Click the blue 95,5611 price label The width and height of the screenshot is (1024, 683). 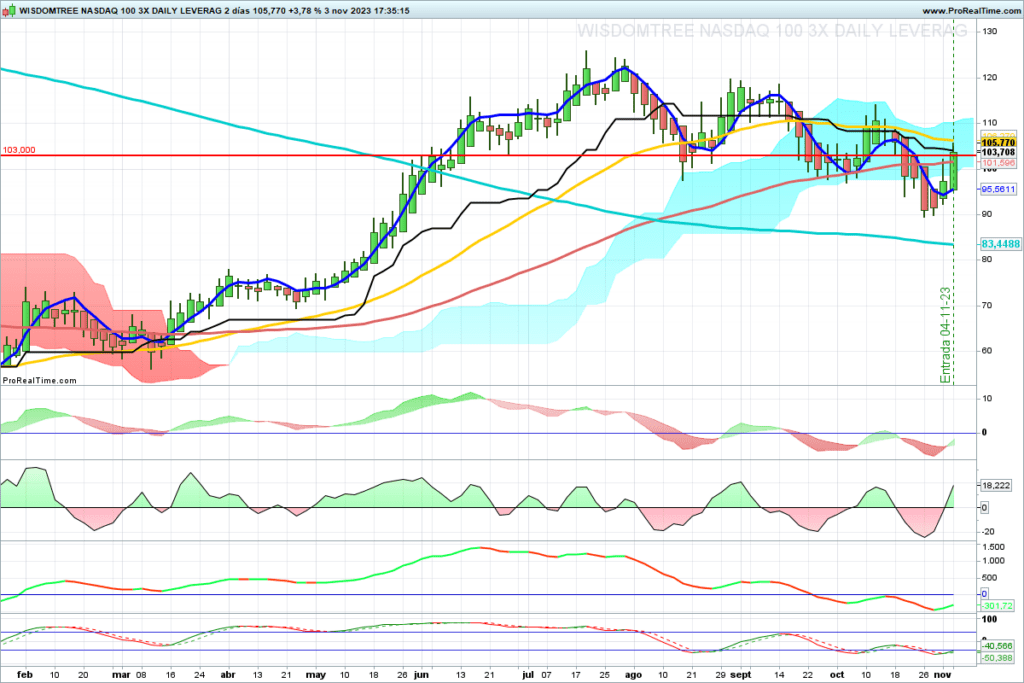tap(999, 189)
